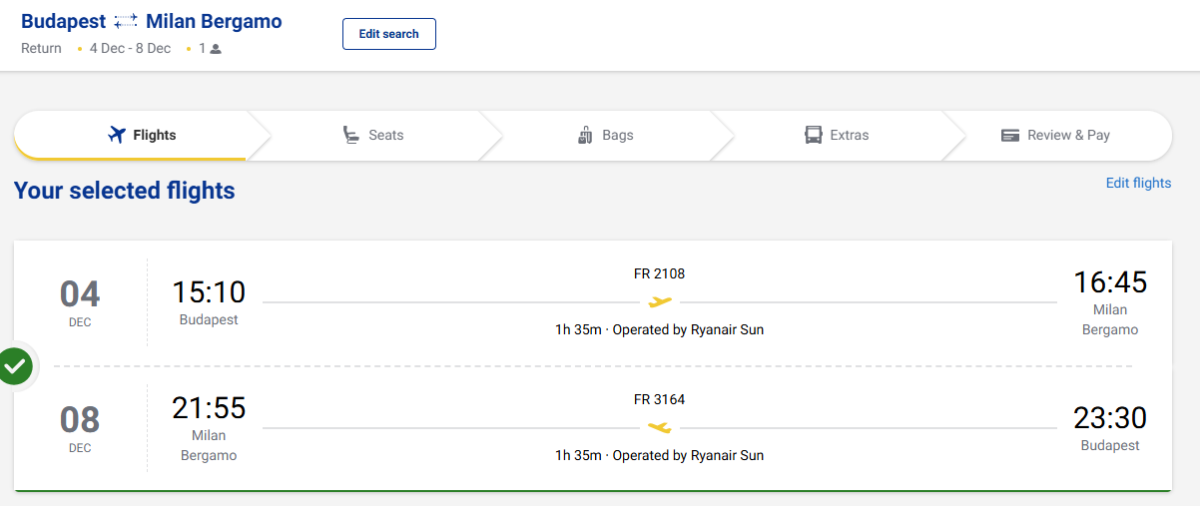Click the bus icon in Extras step

tap(813, 135)
